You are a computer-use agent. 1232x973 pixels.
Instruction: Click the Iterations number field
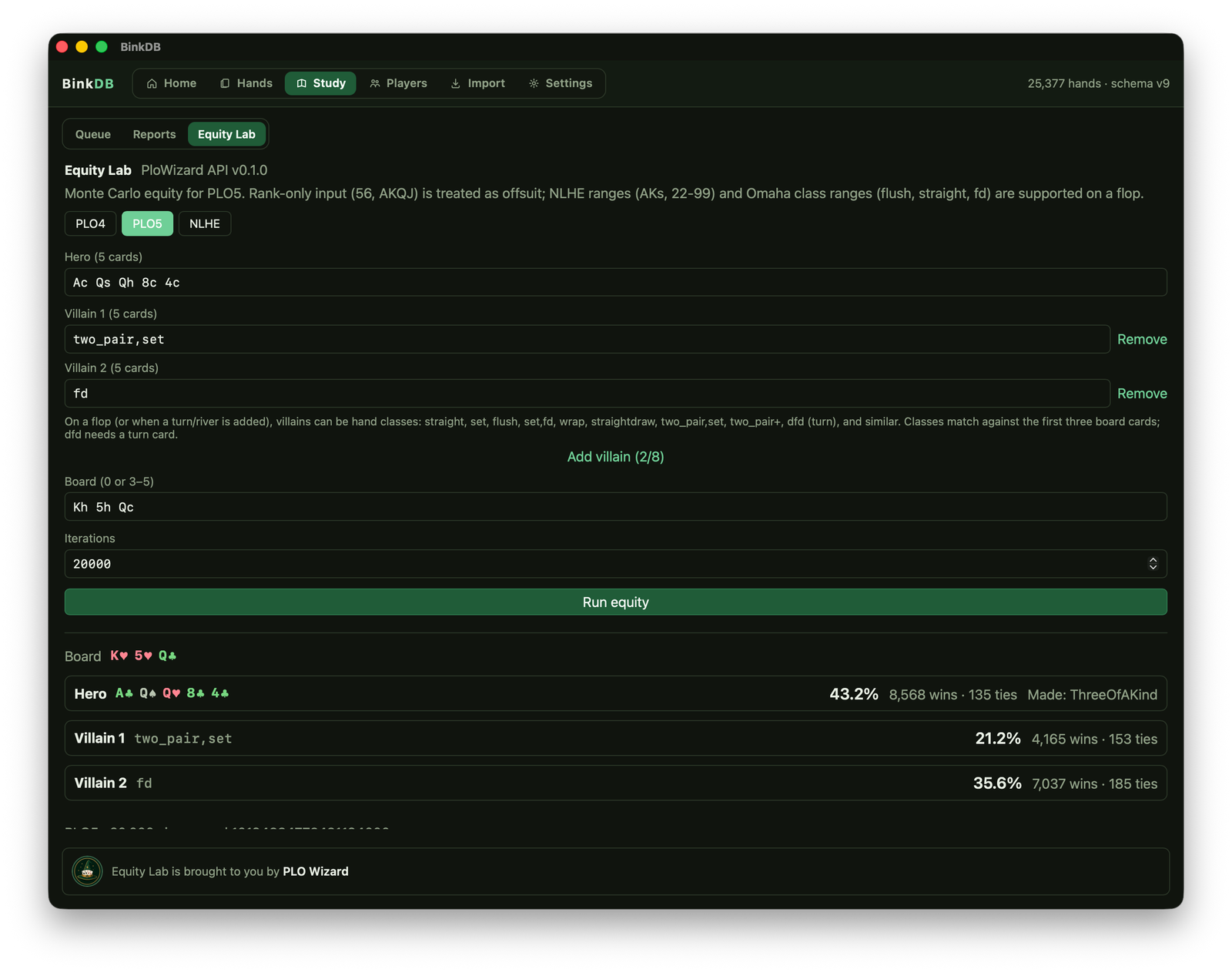616,564
